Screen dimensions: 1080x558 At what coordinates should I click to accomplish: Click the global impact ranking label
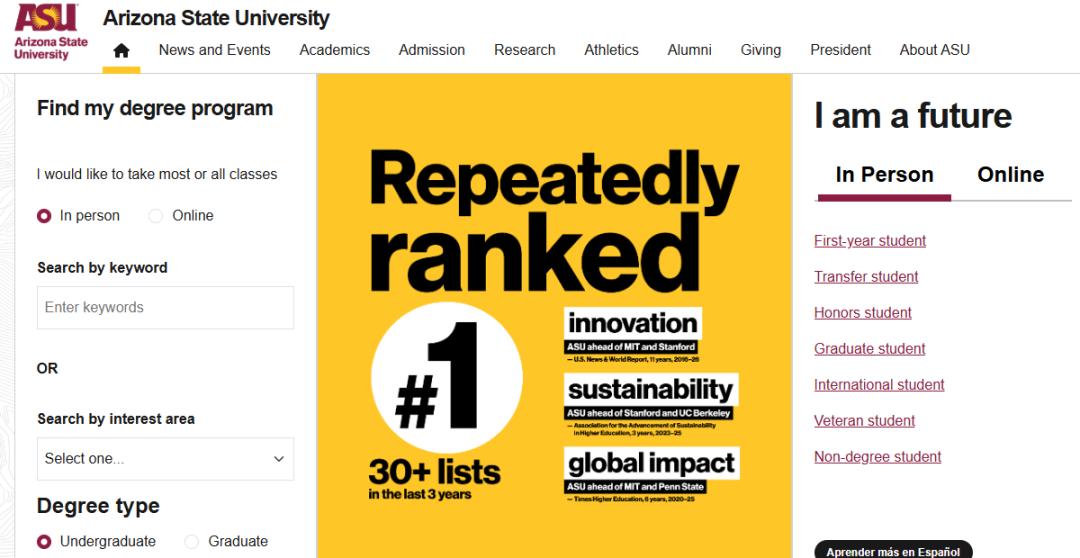click(x=652, y=463)
